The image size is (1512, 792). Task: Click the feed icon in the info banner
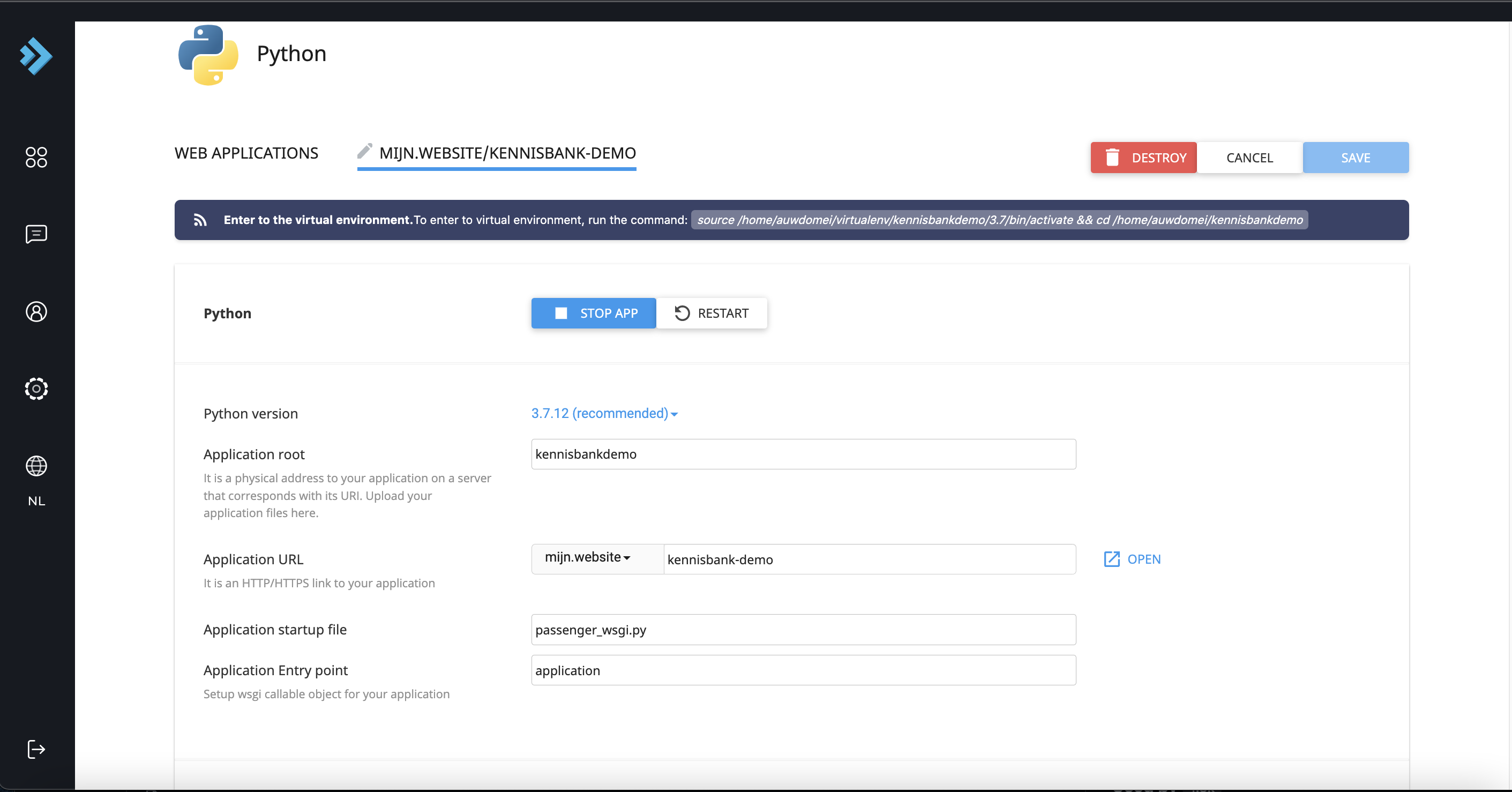200,220
